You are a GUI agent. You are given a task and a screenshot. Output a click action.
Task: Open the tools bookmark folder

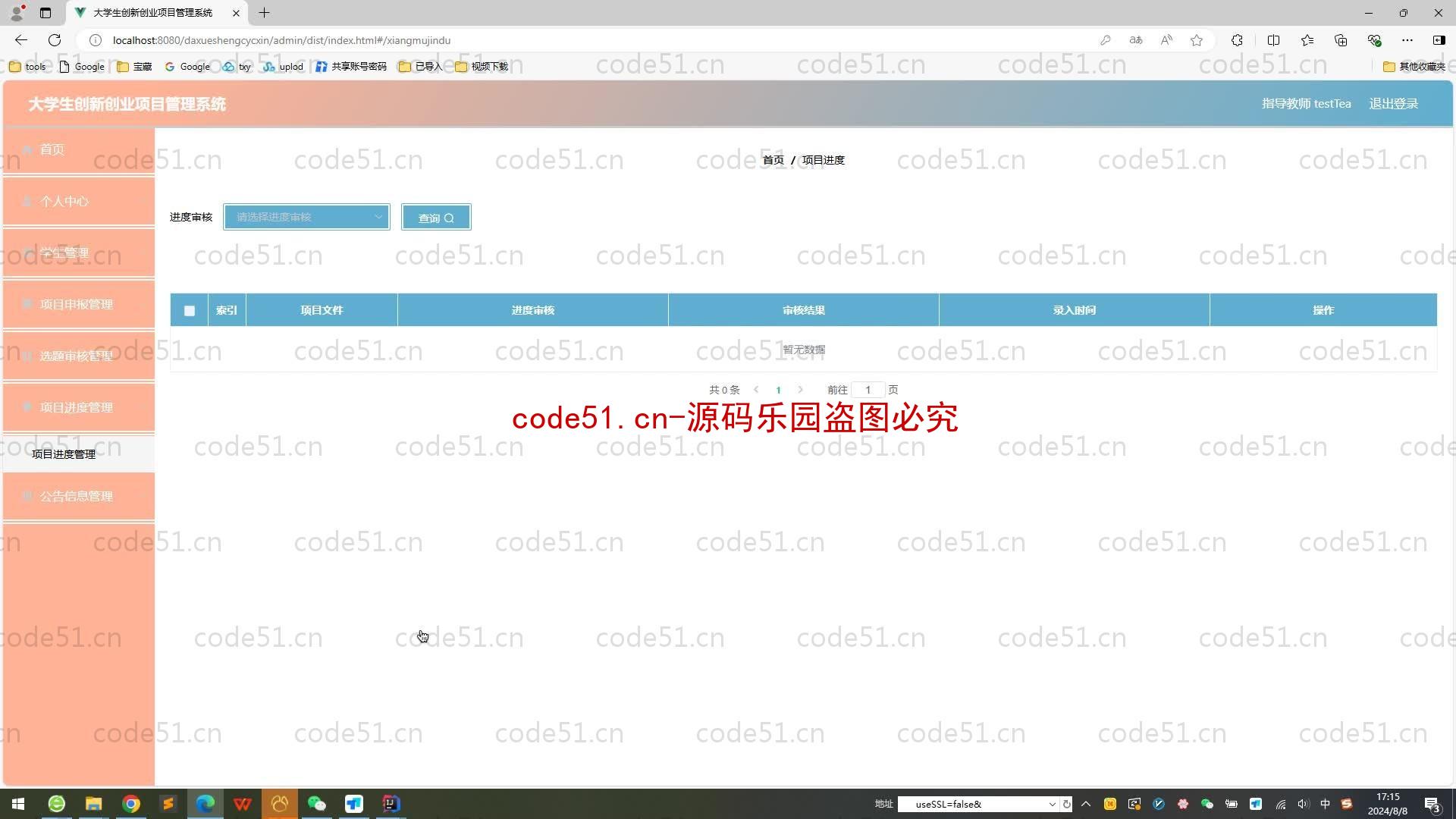(x=27, y=67)
